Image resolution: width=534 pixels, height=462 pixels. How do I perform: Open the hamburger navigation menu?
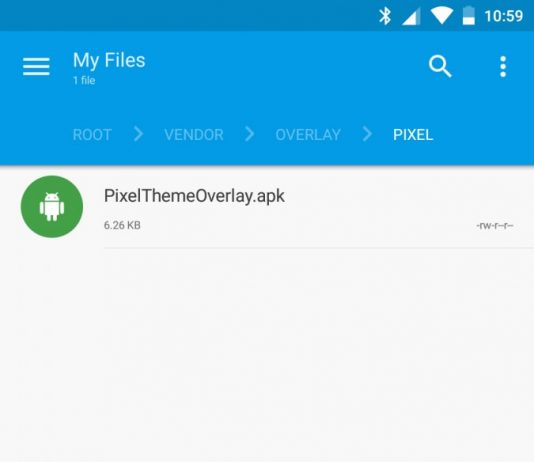pos(36,67)
